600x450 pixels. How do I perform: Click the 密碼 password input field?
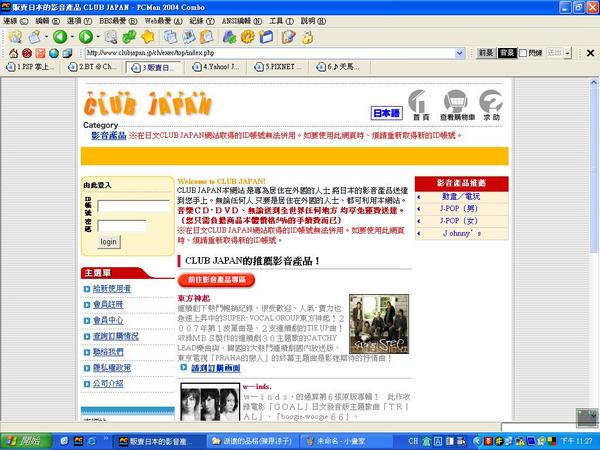click(x=122, y=226)
